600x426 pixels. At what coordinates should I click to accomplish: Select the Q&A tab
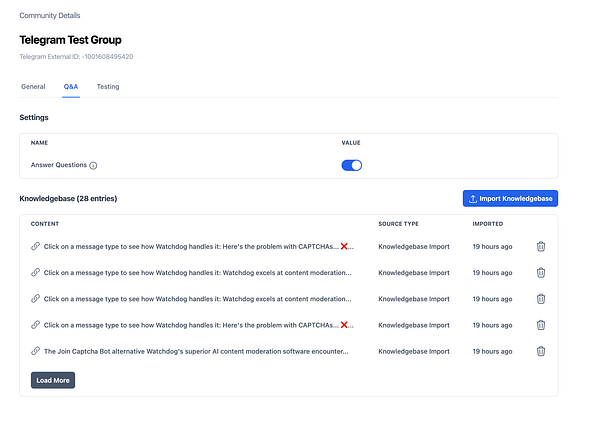pyautogui.click(x=71, y=87)
